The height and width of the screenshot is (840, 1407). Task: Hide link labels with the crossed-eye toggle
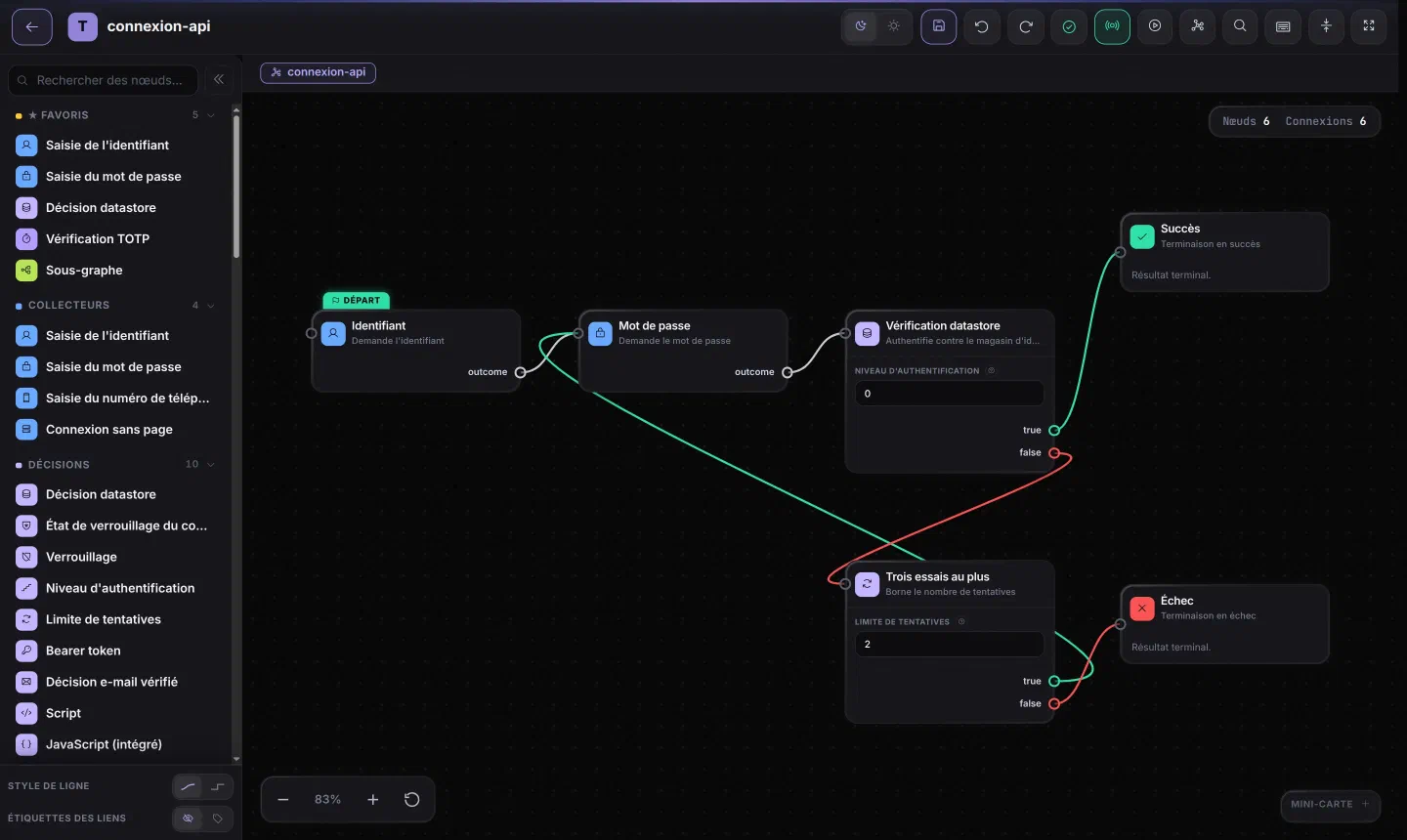(188, 819)
